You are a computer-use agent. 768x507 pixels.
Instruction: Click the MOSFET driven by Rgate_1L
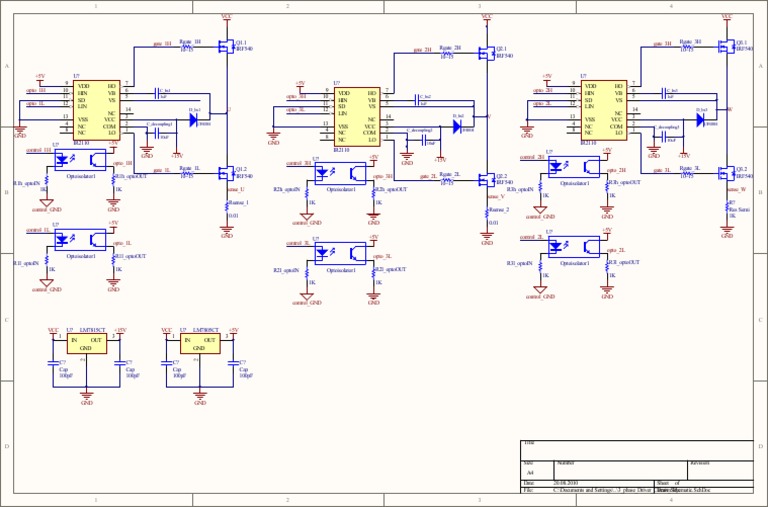coord(227,173)
